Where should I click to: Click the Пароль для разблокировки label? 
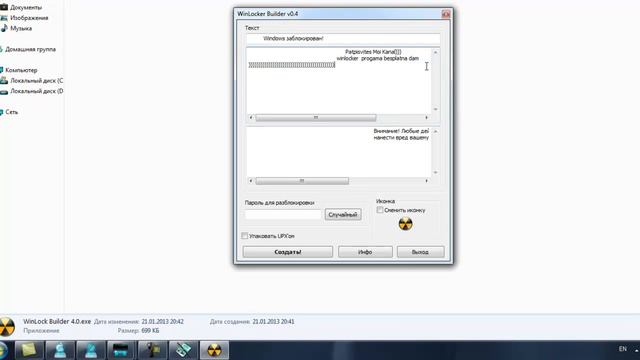tap(280, 202)
